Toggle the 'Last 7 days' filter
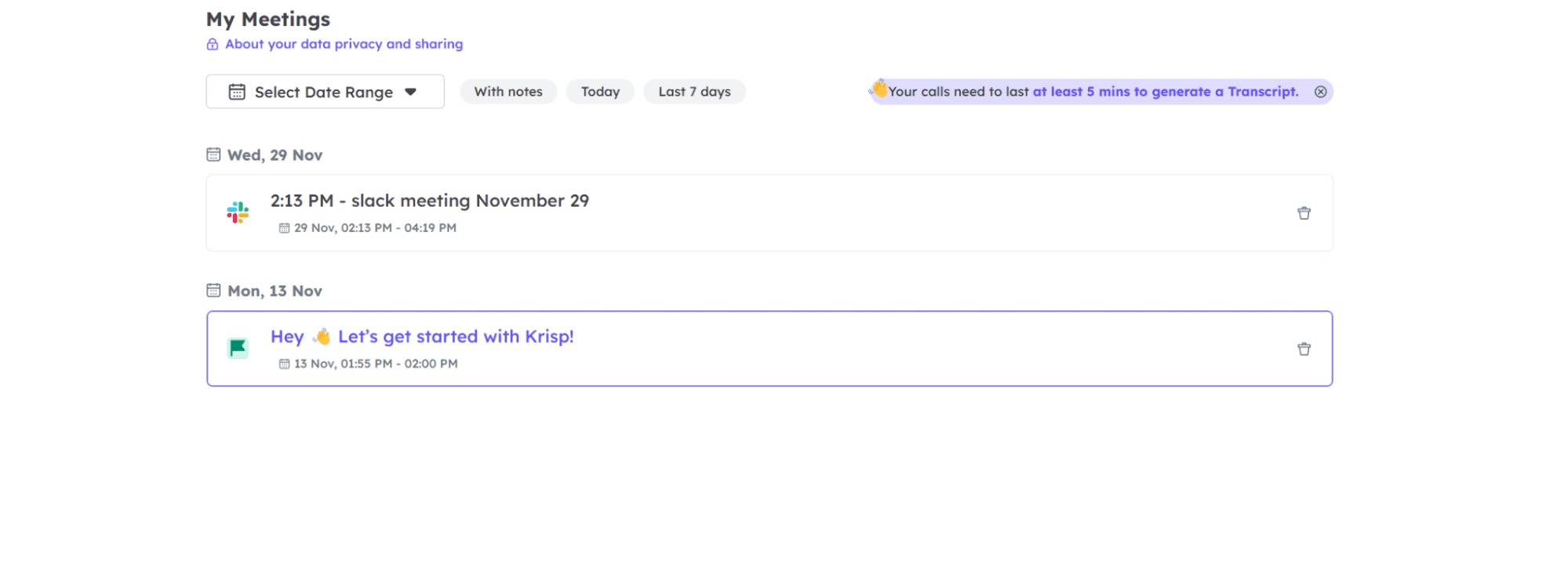 (x=694, y=92)
